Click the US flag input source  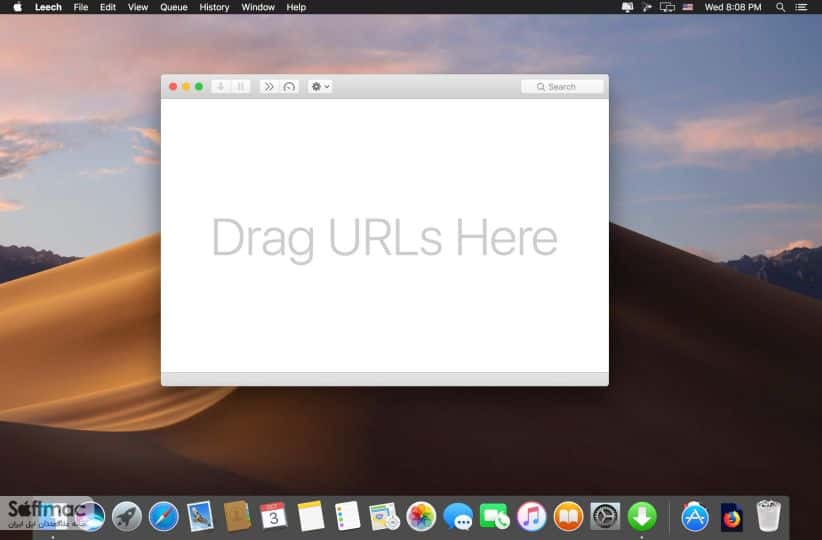688,7
